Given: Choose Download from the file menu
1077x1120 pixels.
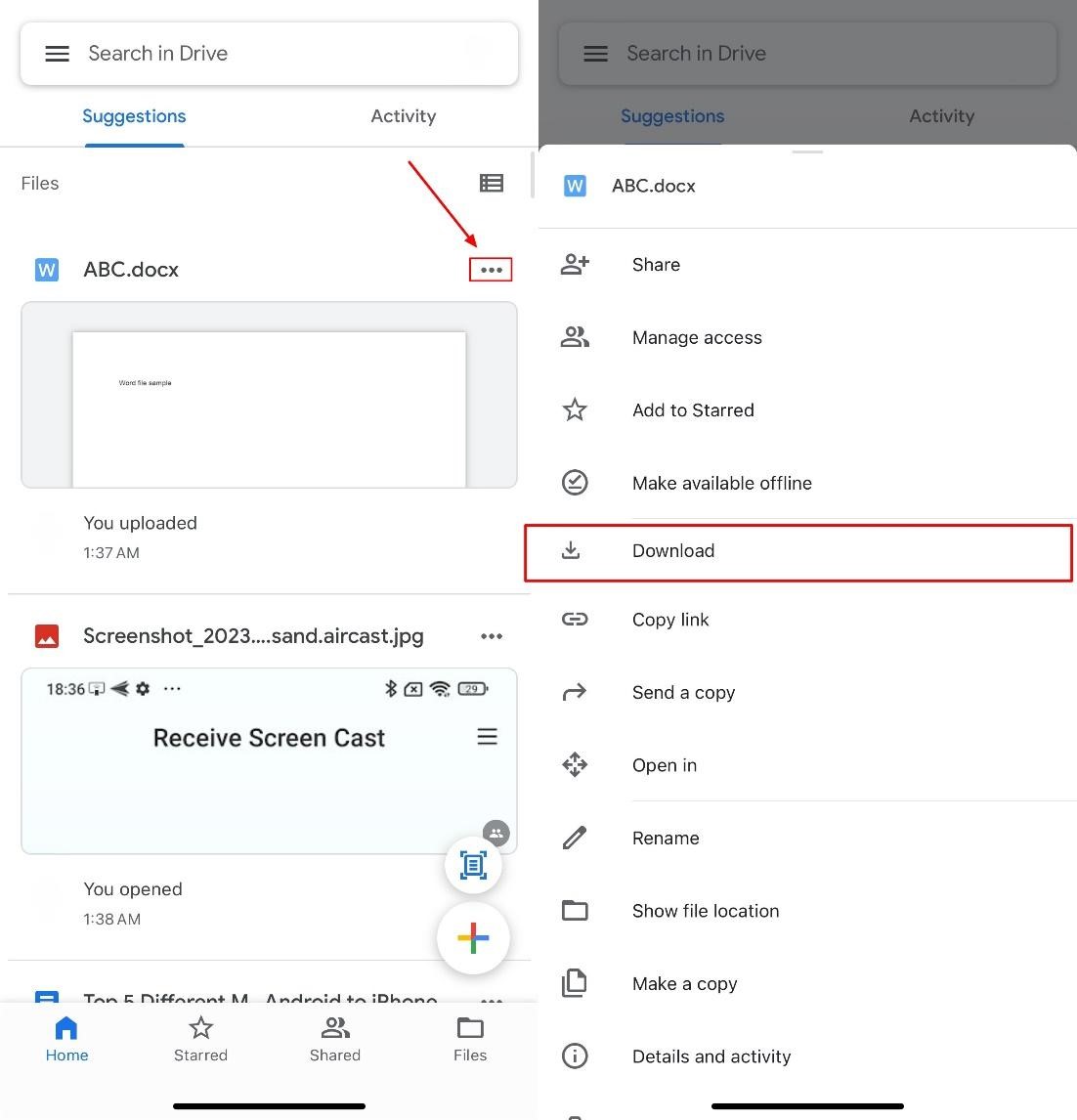Looking at the screenshot, I should pos(797,551).
